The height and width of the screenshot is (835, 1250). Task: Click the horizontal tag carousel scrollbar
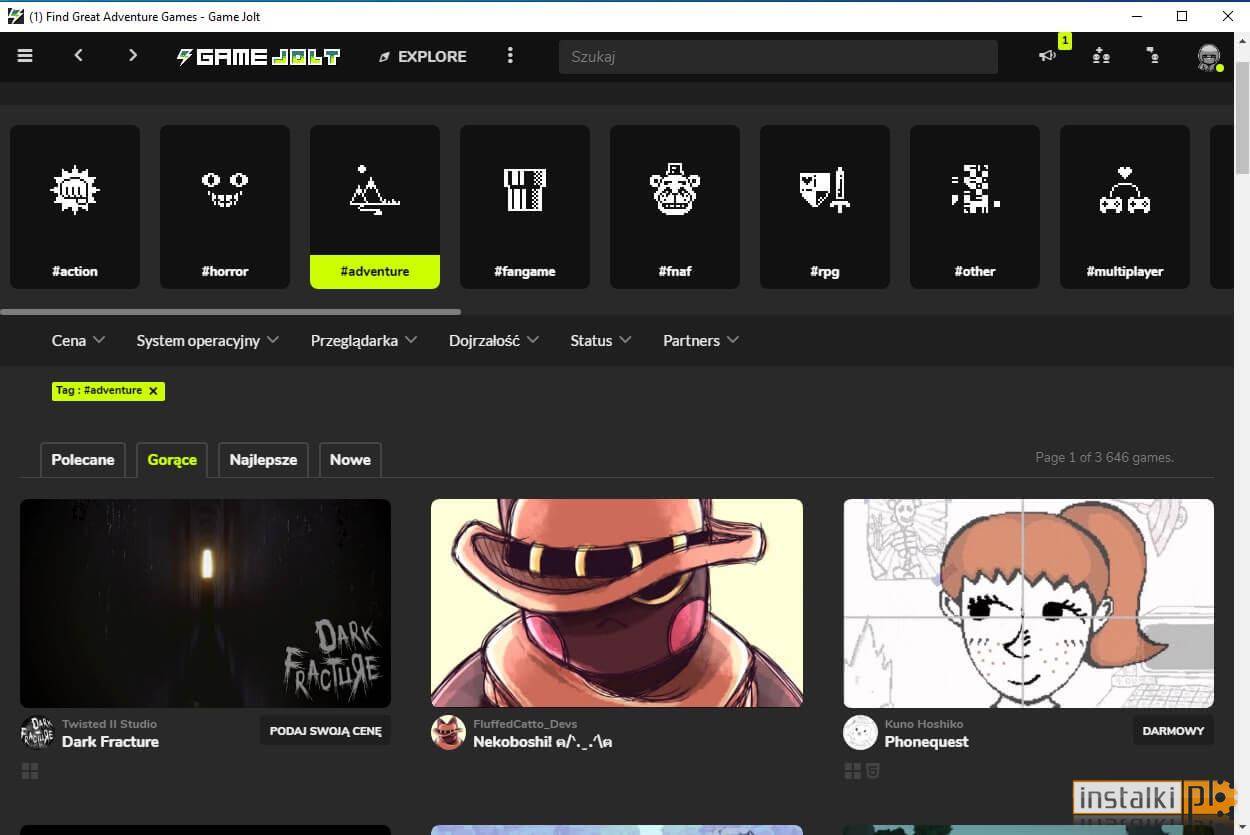tap(230, 312)
